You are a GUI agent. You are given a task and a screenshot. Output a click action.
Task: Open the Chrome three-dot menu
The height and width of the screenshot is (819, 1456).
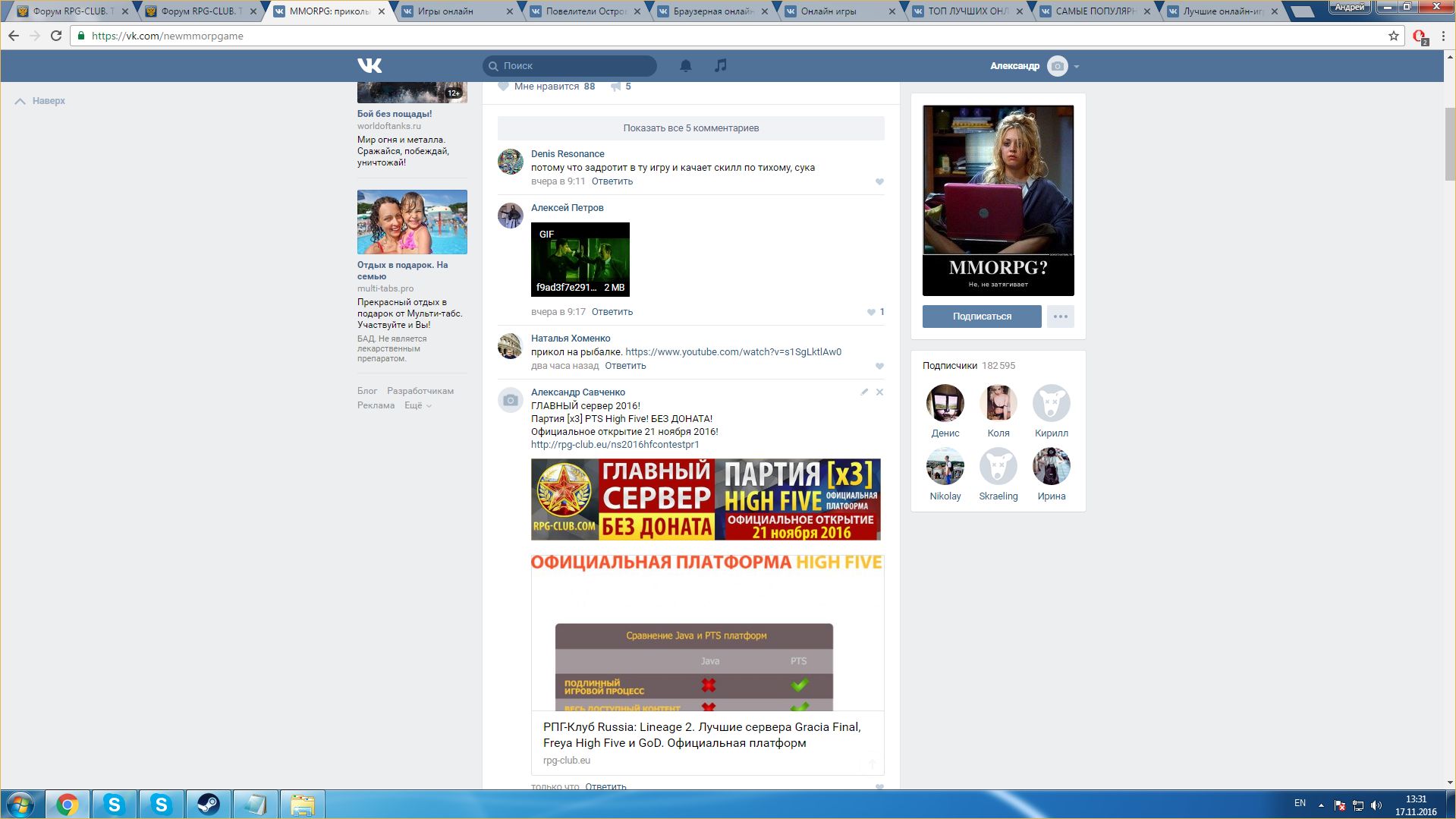click(x=1443, y=36)
